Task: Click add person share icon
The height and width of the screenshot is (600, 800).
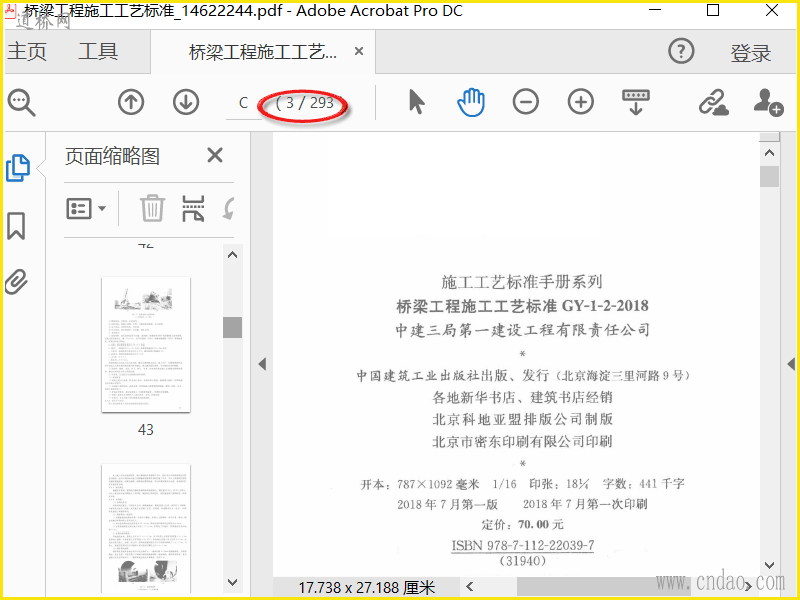Action: tap(768, 102)
